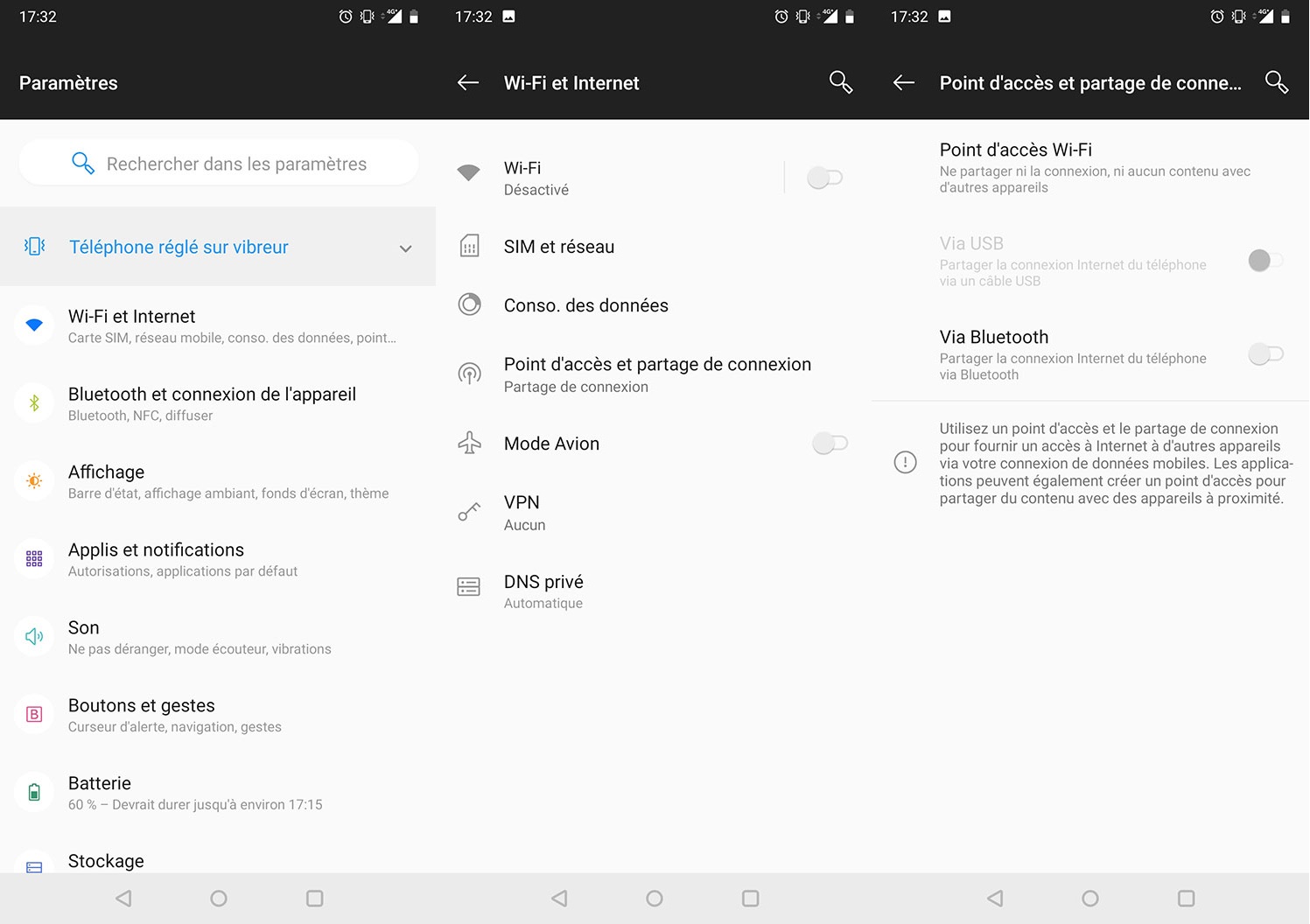Open Applis et notifications settings
The image size is (1310, 924).
218,559
